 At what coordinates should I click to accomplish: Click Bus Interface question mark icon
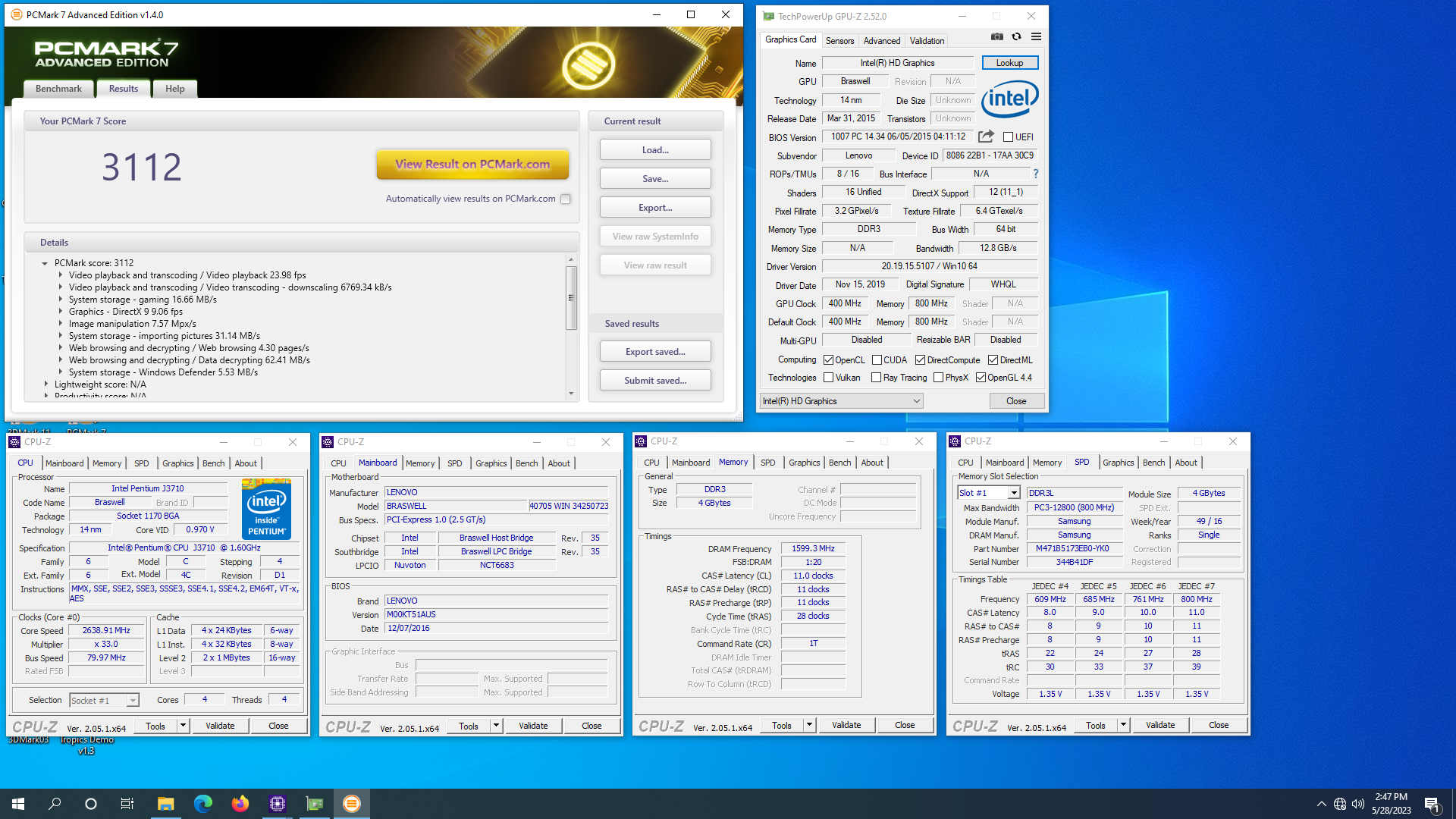point(1036,174)
